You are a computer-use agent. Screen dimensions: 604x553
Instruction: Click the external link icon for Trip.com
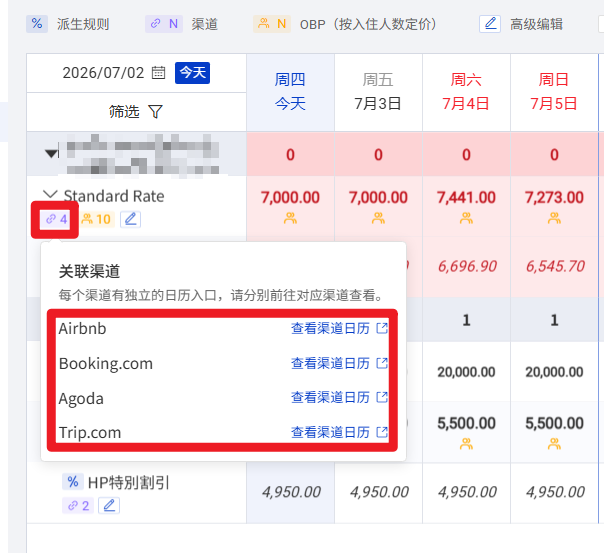click(x=382, y=432)
